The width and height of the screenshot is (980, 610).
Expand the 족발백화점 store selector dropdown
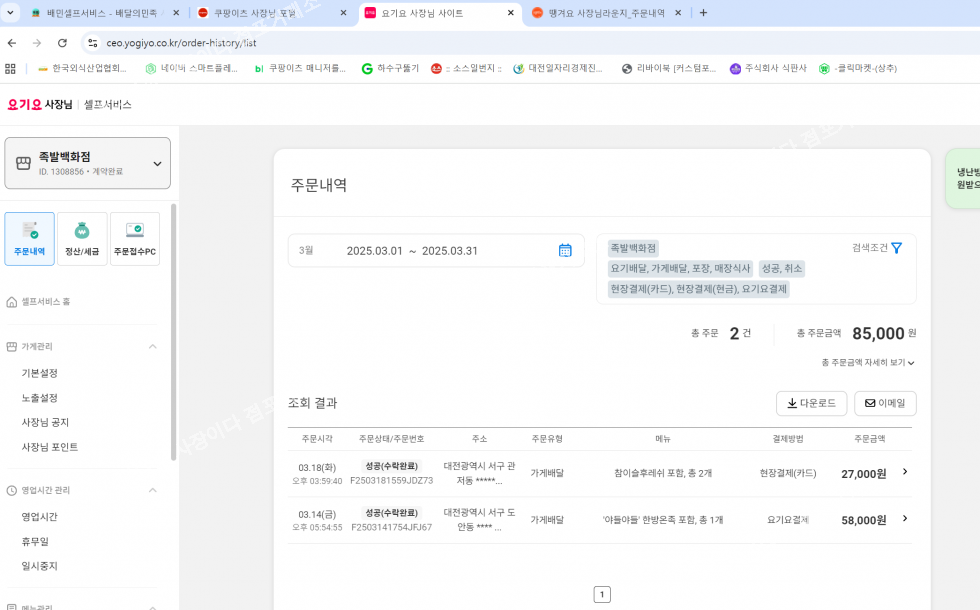coord(157,164)
